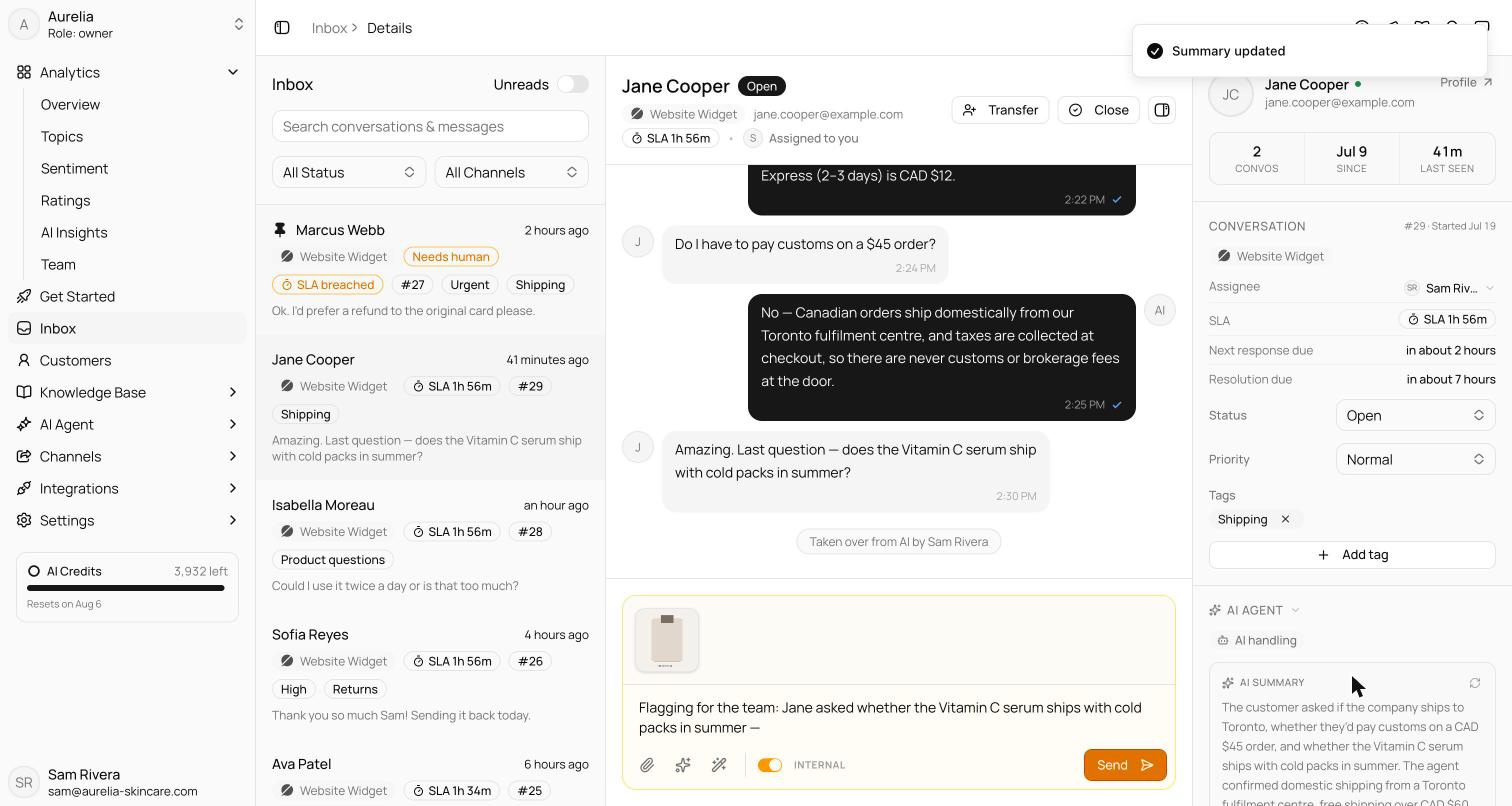
Task: Open the AI Insights page
Action: pos(74,232)
